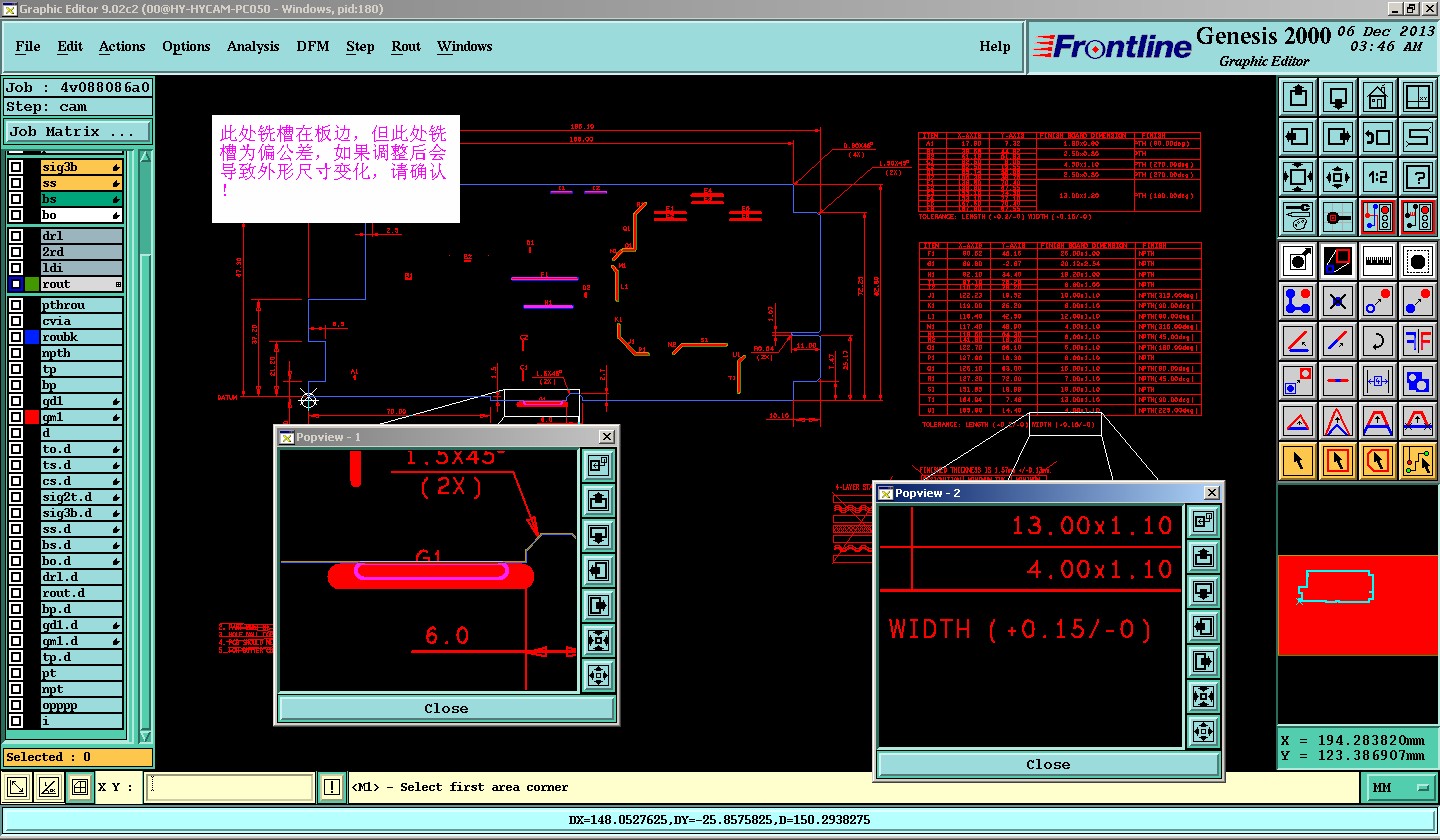Toggle the checkbox for the rout layer
Image resolution: width=1440 pixels, height=840 pixels.
(16, 285)
